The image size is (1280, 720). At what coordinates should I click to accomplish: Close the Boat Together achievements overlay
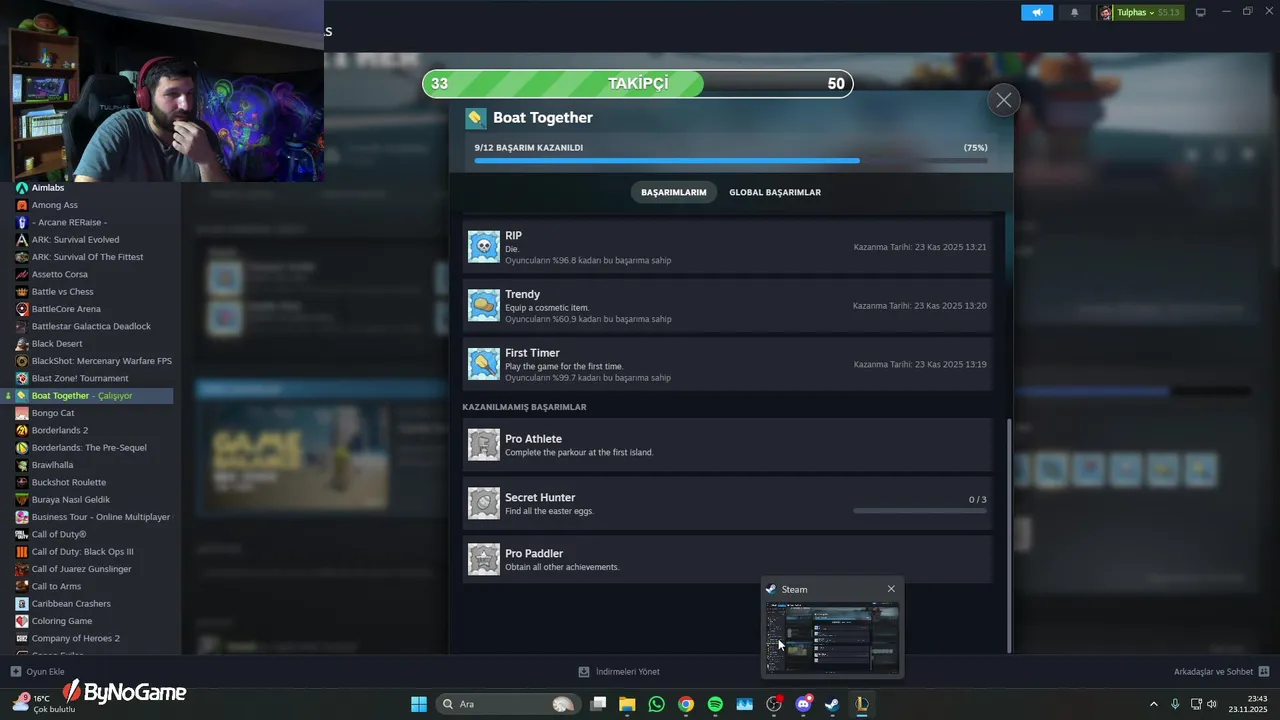[x=1003, y=100]
